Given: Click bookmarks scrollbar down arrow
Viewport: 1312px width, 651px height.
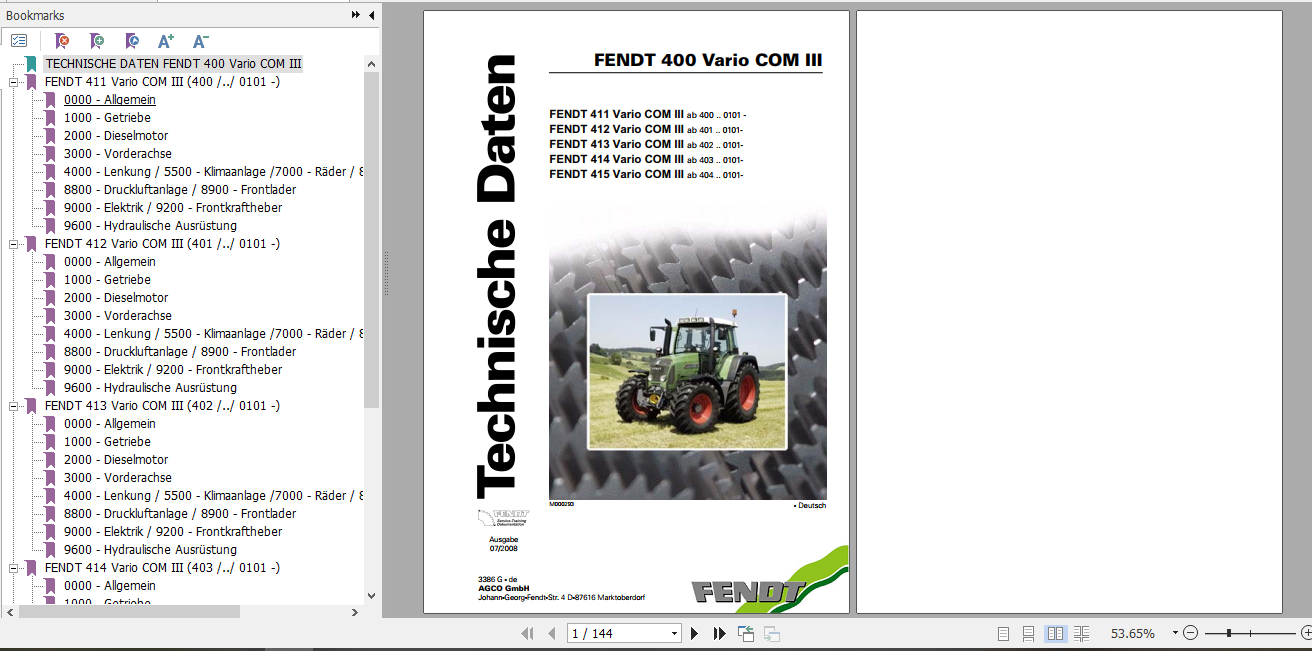Looking at the screenshot, I should coord(372,596).
